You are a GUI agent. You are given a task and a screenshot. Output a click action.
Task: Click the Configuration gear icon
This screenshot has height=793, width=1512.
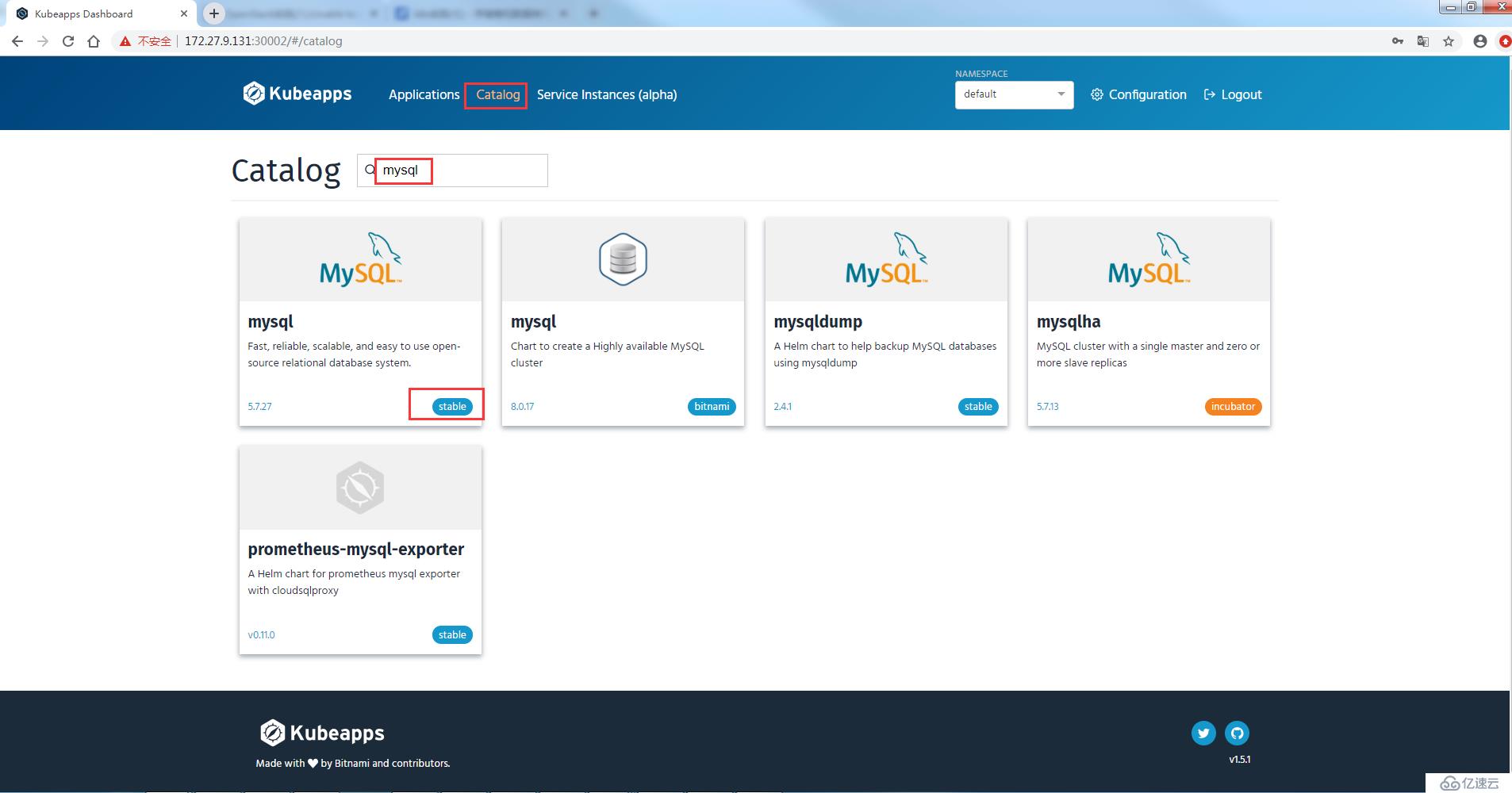(1097, 94)
